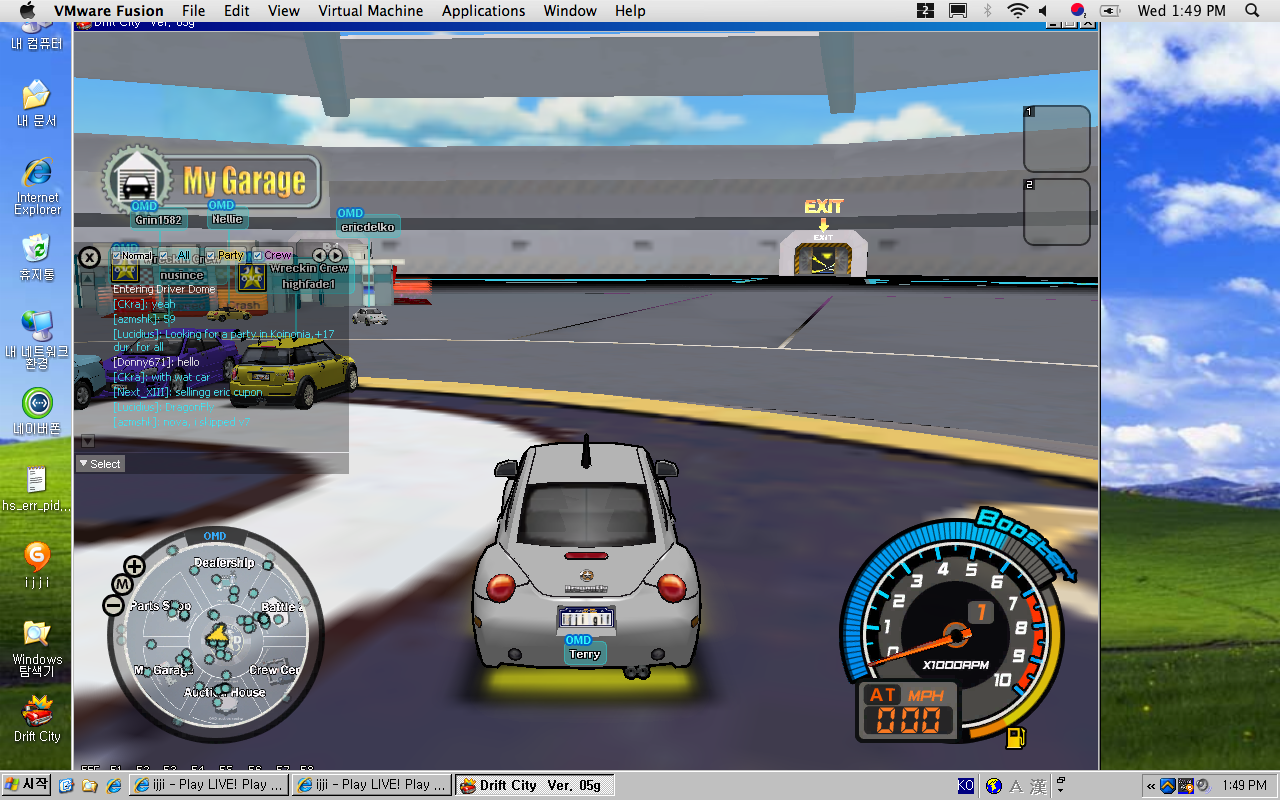This screenshot has height=800, width=1280.
Task: Toggle the All chat checkbox
Action: click(x=164, y=256)
